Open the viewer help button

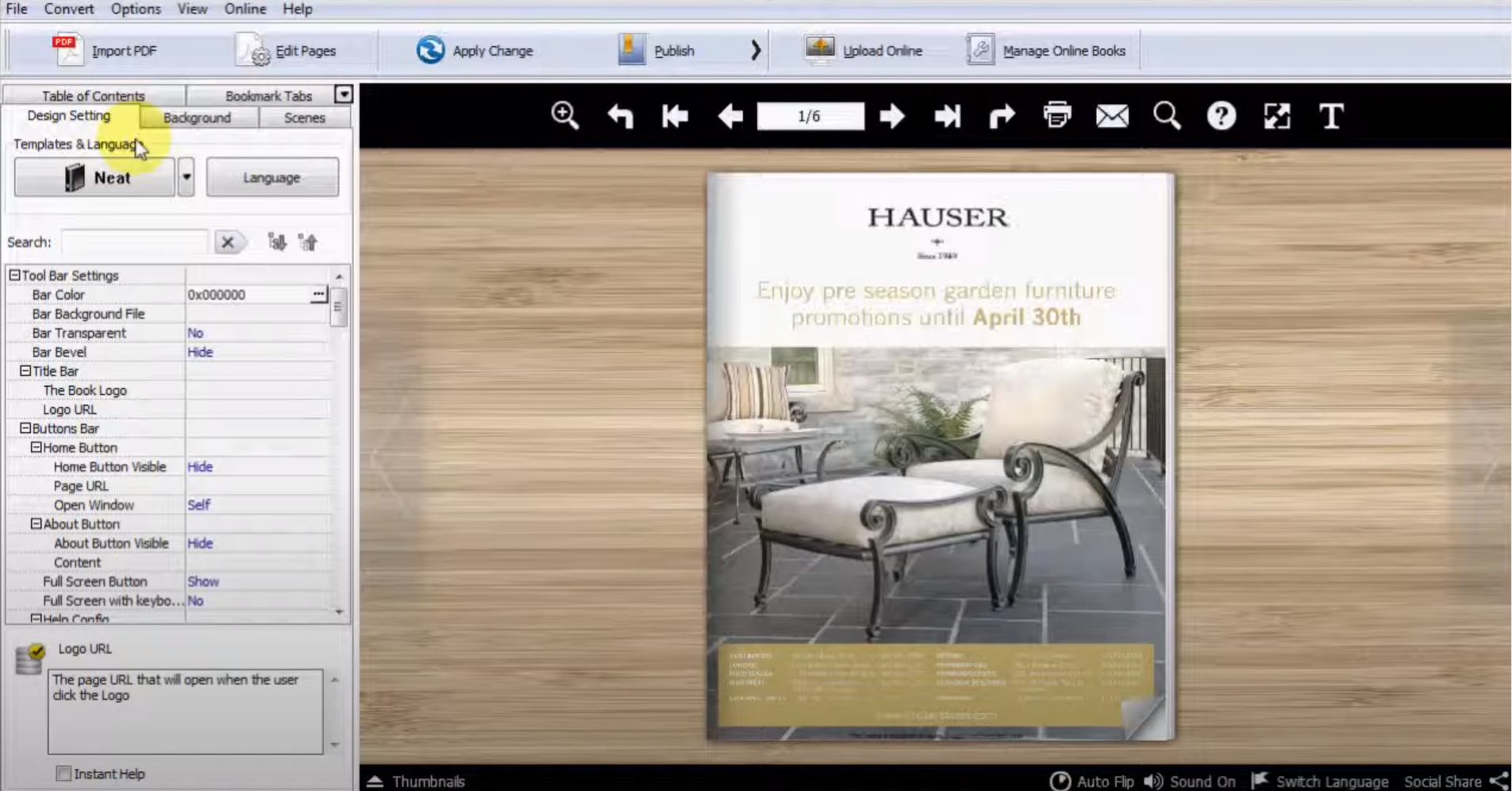pyautogui.click(x=1222, y=117)
